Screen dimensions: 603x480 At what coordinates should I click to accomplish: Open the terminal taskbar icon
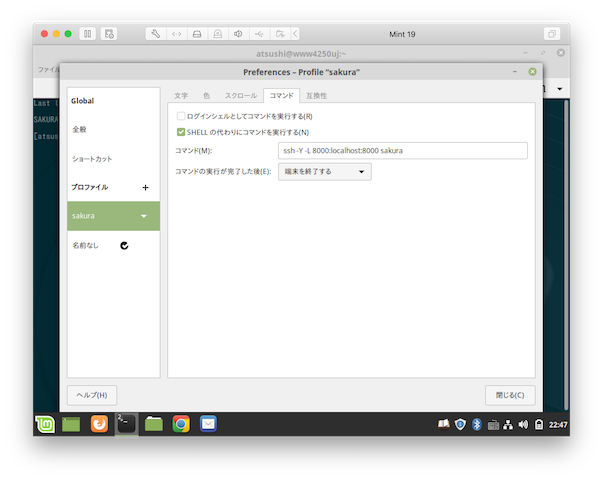(x=126, y=424)
